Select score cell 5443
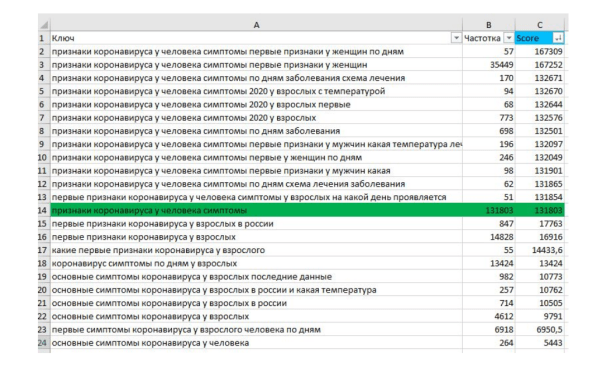This screenshot has height=374, width=600. 540,343
